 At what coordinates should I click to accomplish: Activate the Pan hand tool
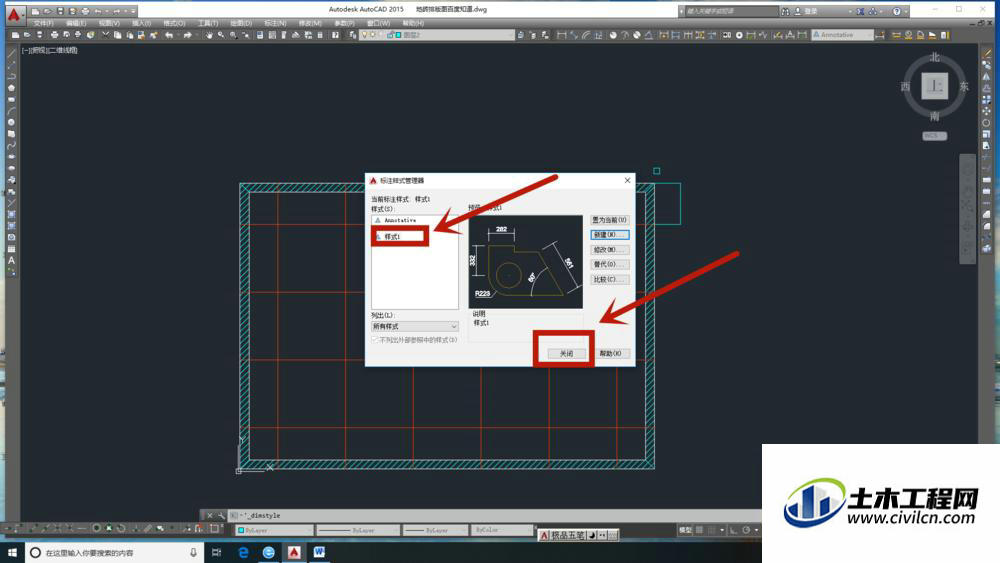209,35
